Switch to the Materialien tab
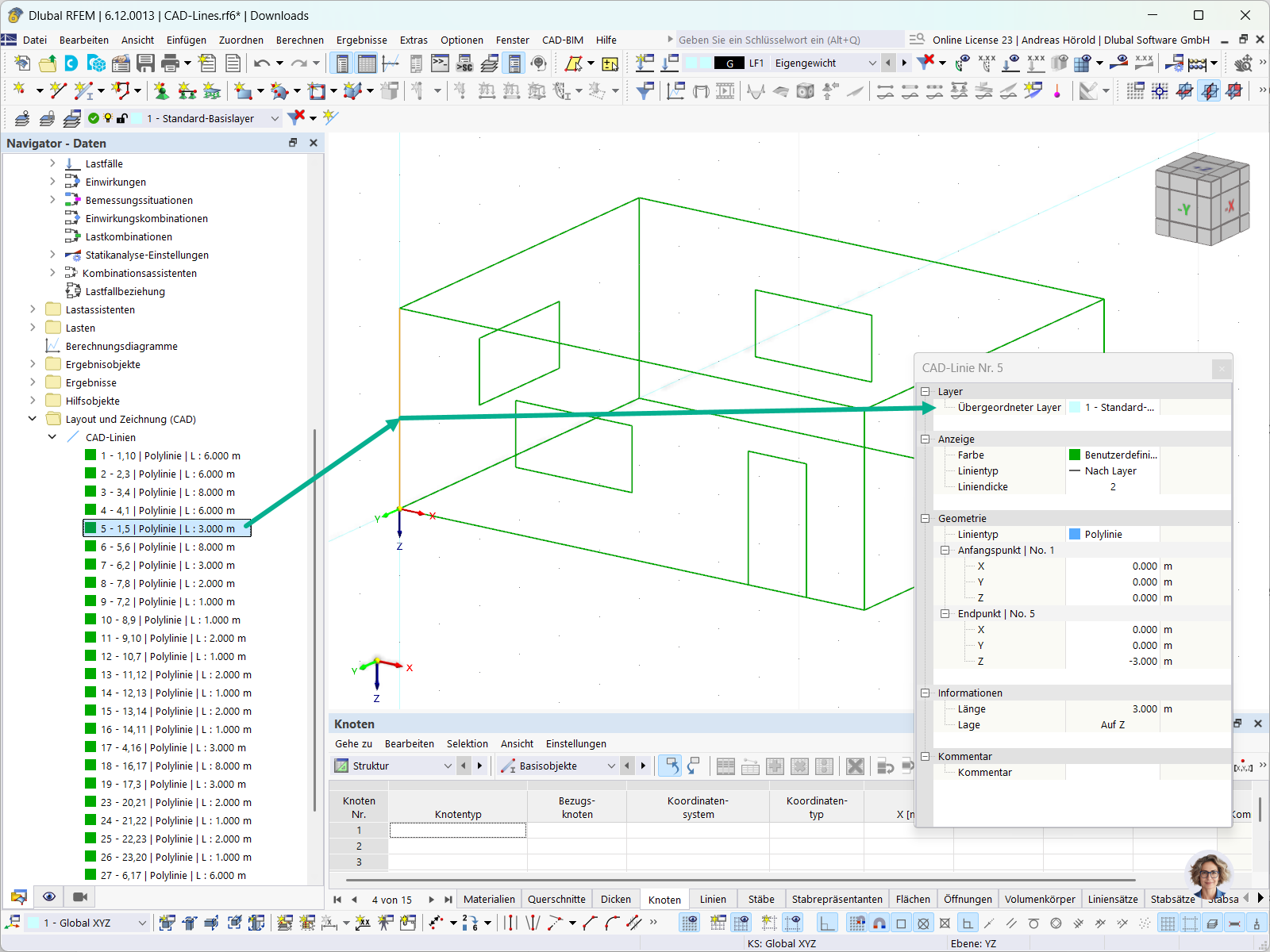This screenshot has width=1270, height=952. pos(489,899)
